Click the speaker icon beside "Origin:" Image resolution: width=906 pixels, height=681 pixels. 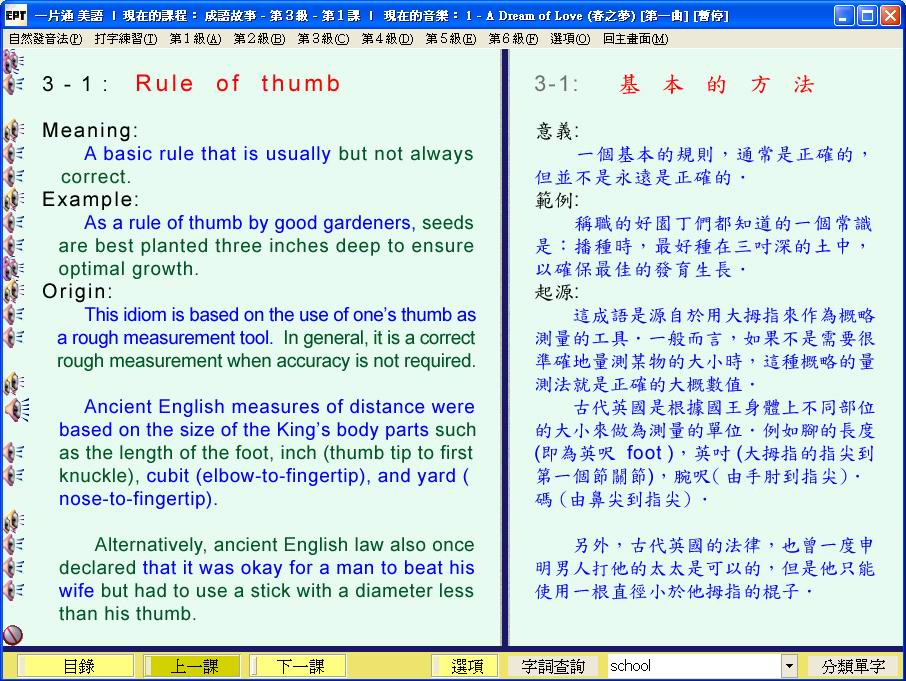tap(13, 292)
